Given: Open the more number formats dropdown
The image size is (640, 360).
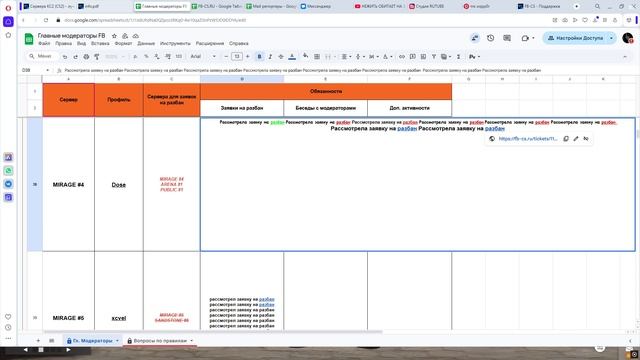Looking at the screenshot, I should click(179, 57).
